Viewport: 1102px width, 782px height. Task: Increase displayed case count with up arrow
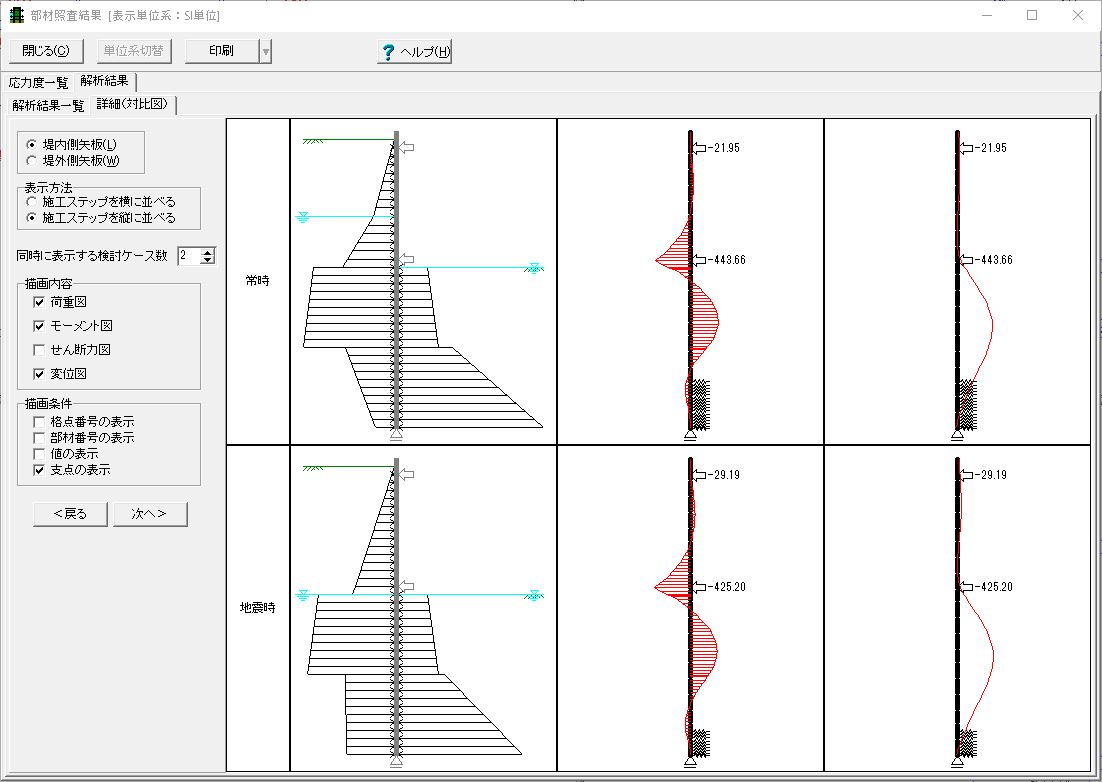[208, 252]
